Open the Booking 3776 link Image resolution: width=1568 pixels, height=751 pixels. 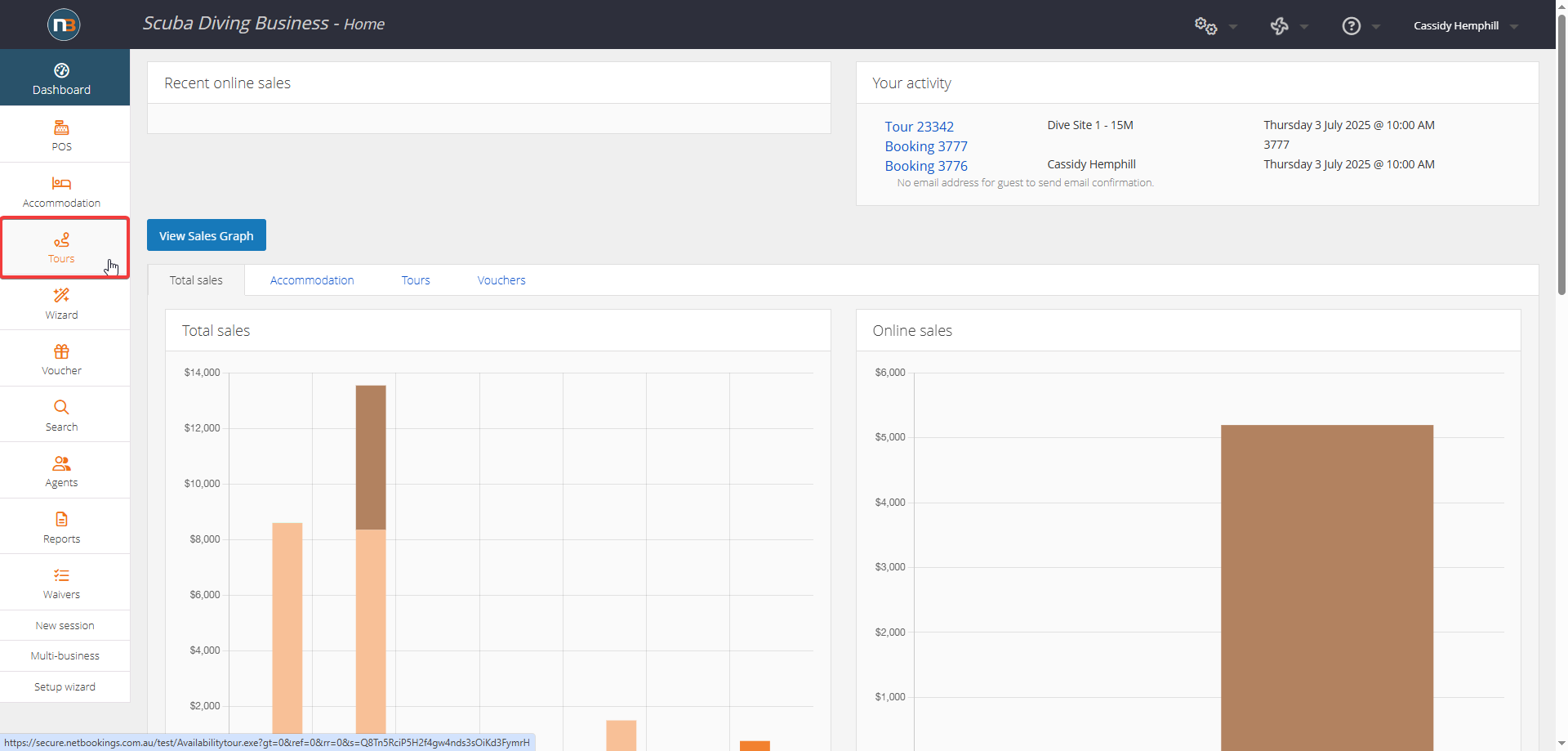click(926, 166)
